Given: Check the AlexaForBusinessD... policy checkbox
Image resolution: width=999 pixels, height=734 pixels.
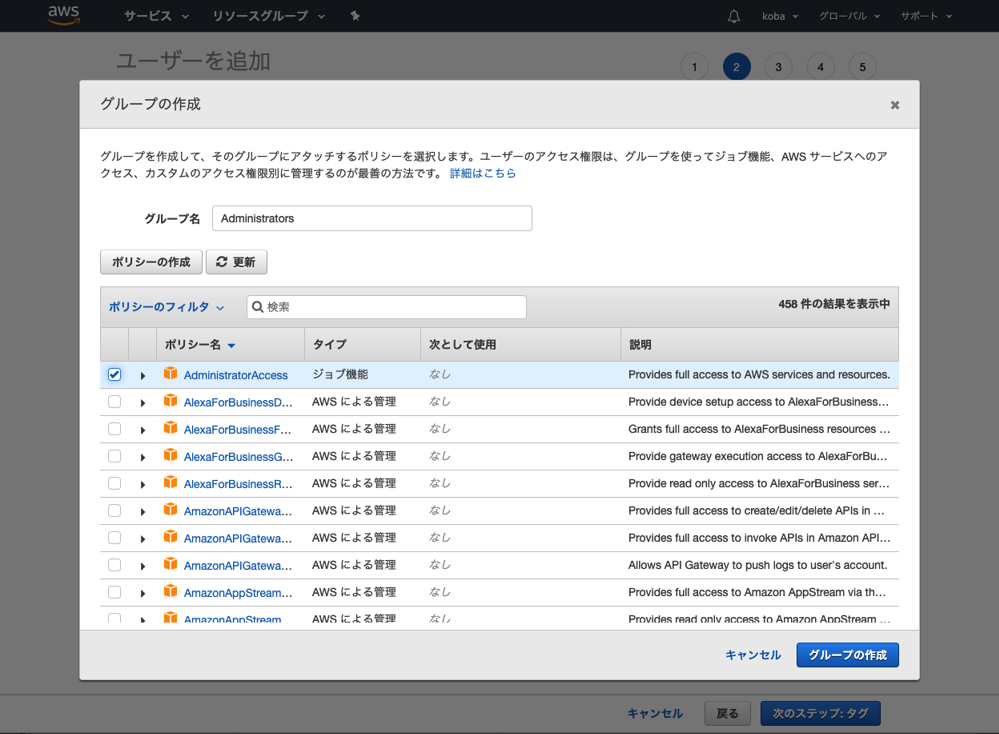Looking at the screenshot, I should 114,401.
